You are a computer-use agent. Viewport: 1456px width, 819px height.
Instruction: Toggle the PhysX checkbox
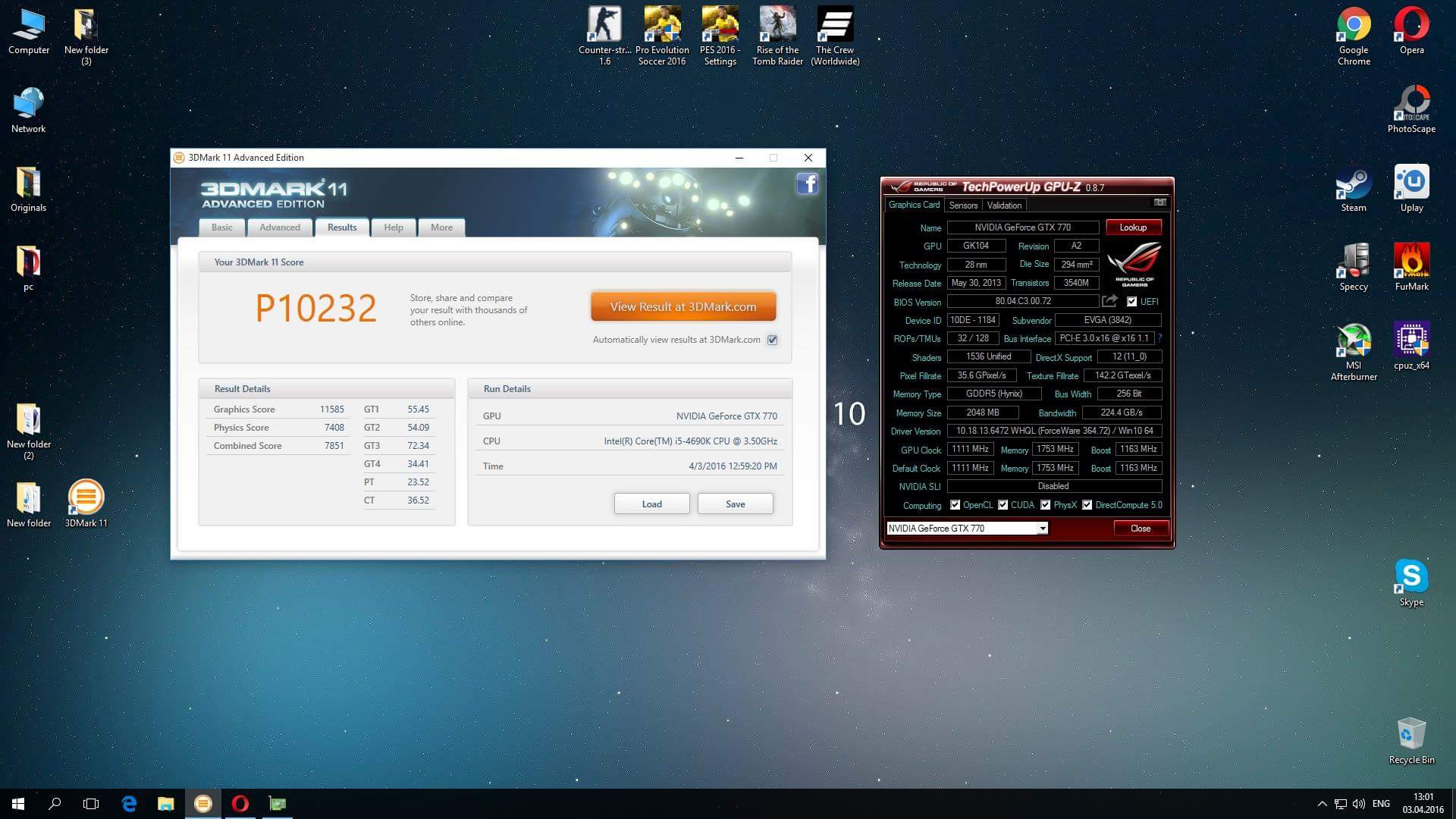(1045, 505)
